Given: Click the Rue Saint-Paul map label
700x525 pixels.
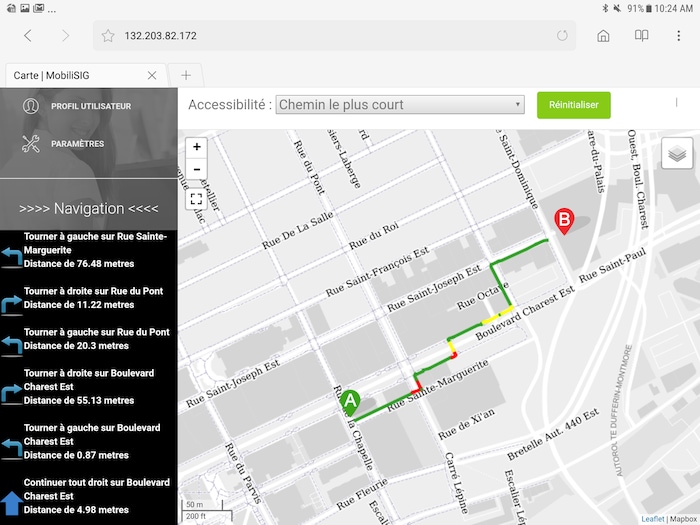Looking at the screenshot, I should coord(612,265).
